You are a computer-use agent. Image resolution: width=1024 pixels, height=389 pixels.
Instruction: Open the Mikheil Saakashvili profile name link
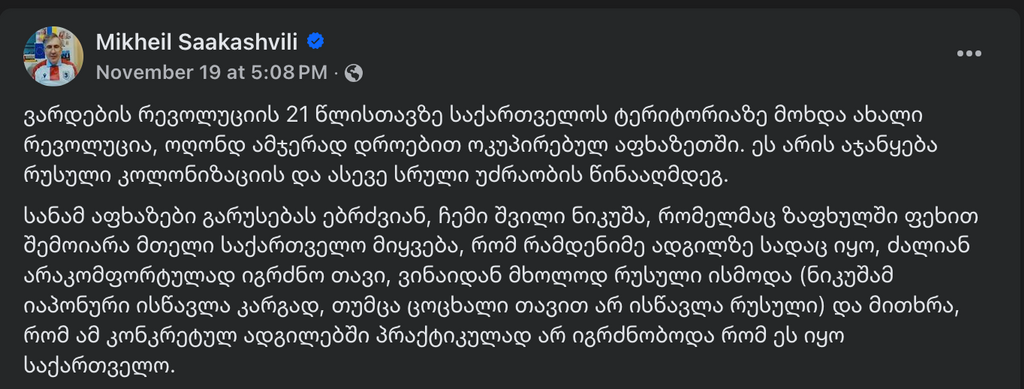click(x=197, y=42)
